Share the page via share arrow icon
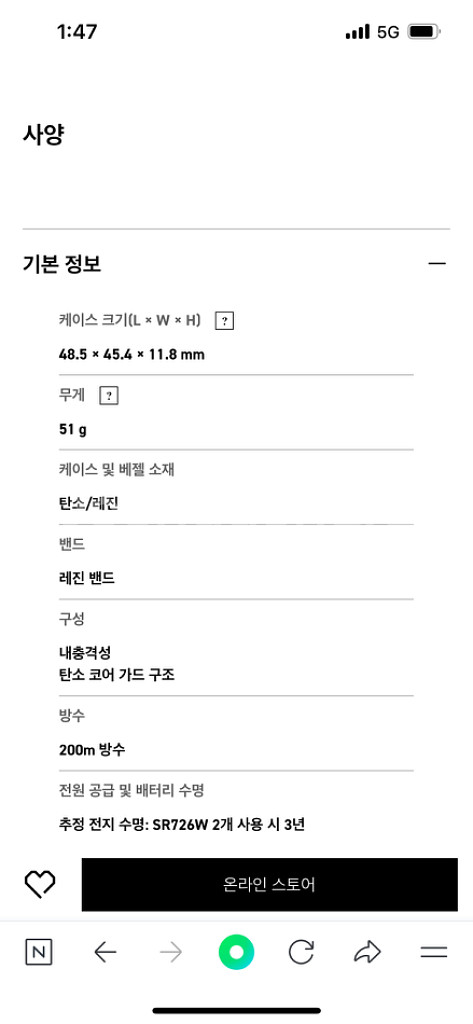 [x=367, y=952]
